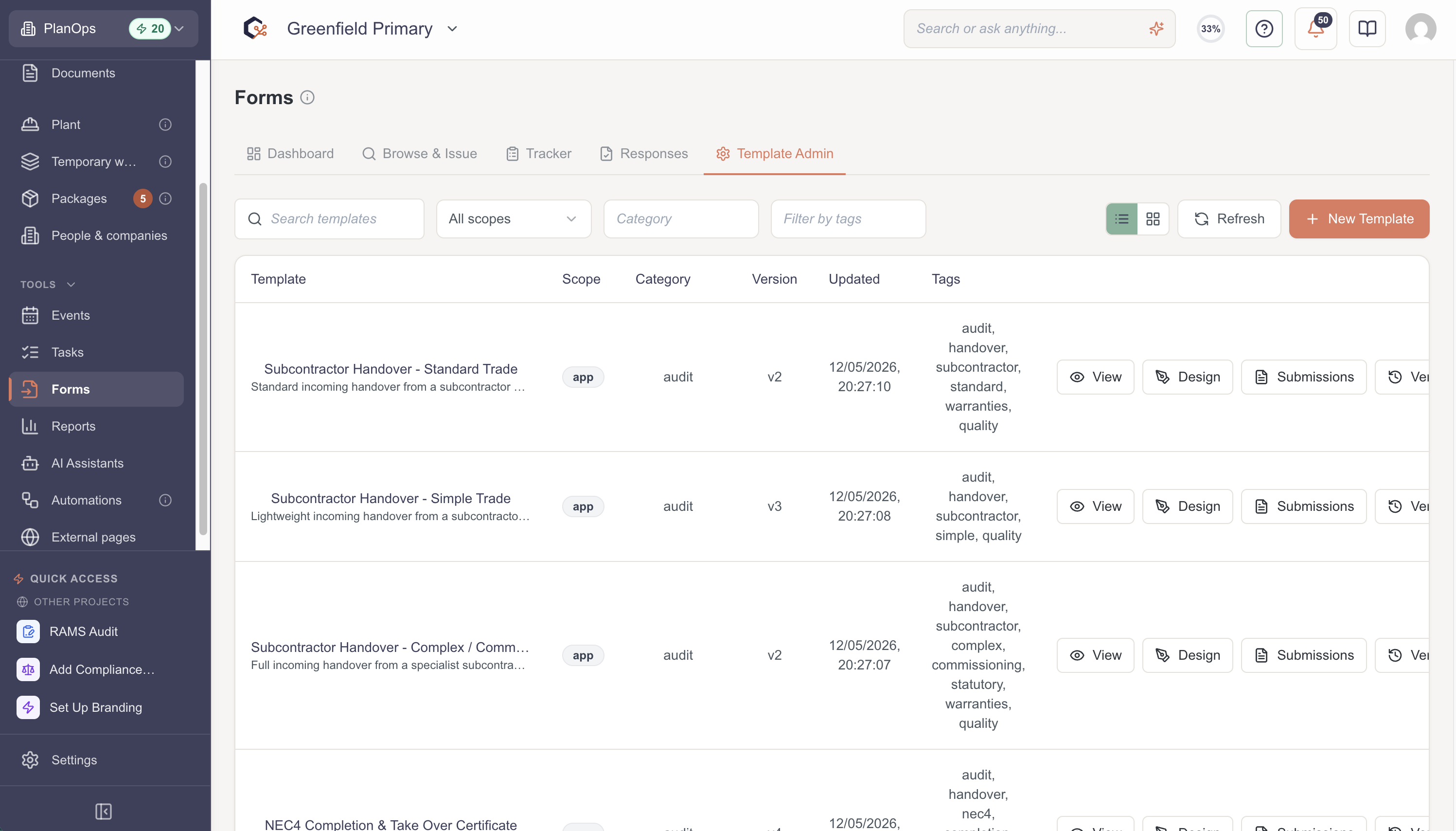Click the lightning 20 credits badge
This screenshot has width=1456, height=831.
pyautogui.click(x=149, y=29)
